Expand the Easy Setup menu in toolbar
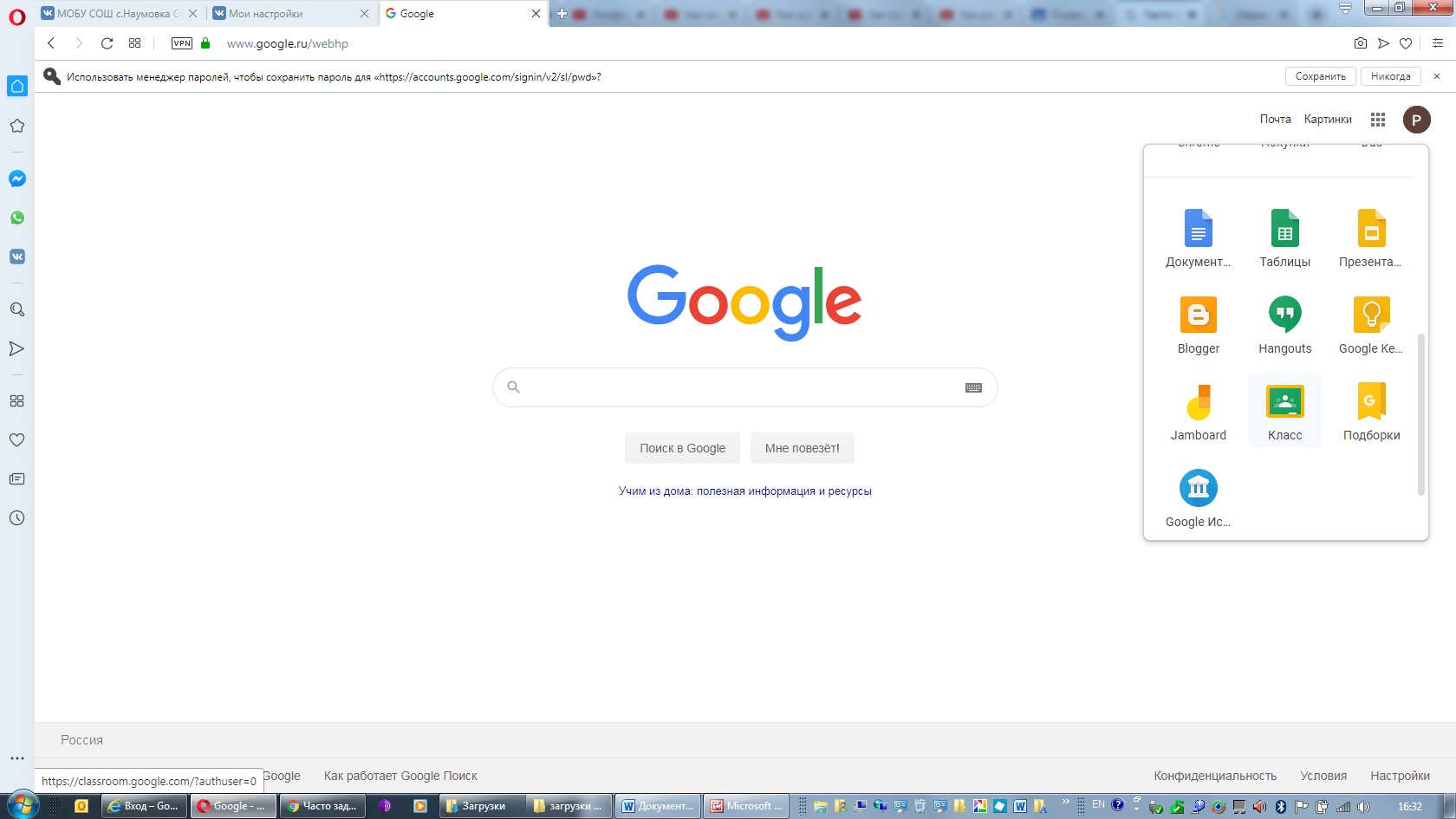Image resolution: width=1456 pixels, height=819 pixels. click(x=1438, y=43)
